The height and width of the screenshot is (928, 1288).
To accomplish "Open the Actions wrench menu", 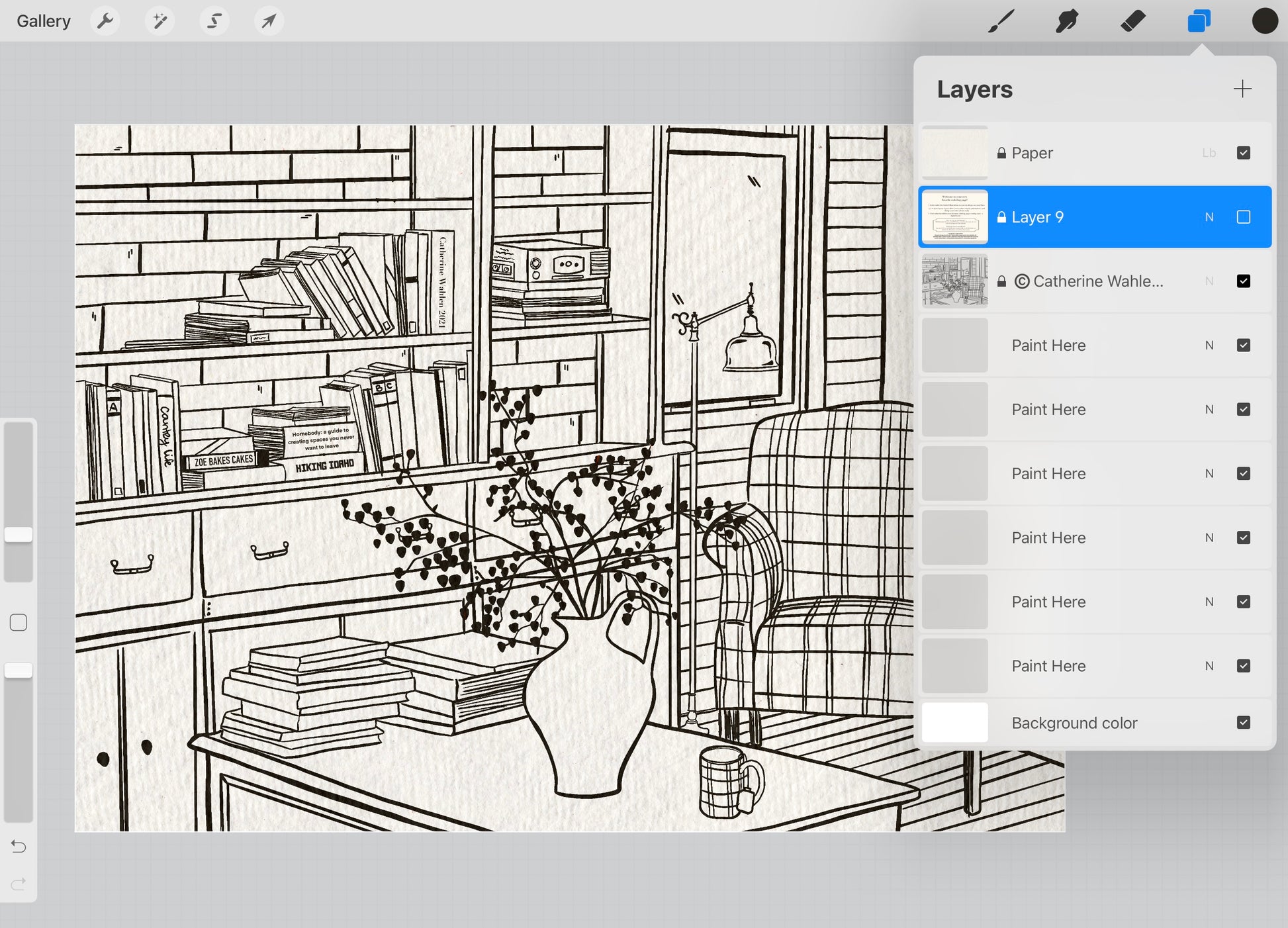I will pyautogui.click(x=105, y=21).
